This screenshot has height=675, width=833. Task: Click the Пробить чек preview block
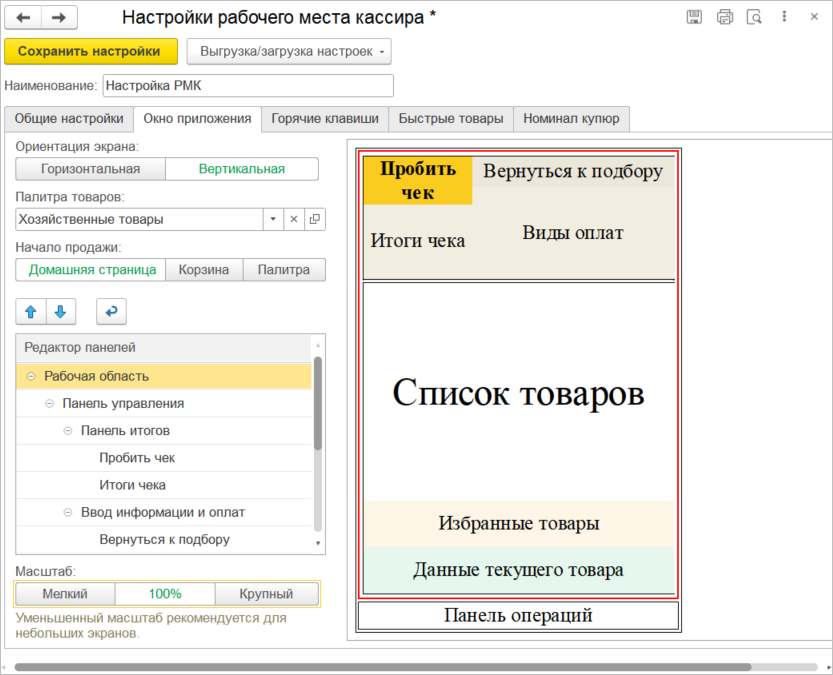(x=418, y=180)
